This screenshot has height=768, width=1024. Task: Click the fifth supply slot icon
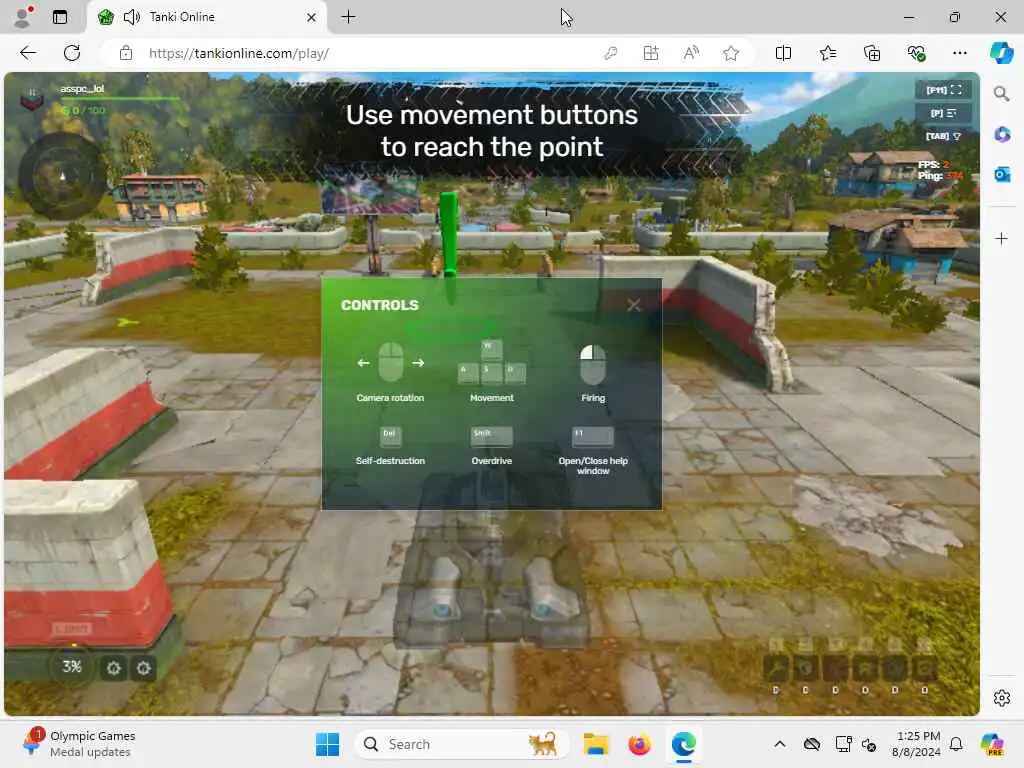(x=895, y=668)
